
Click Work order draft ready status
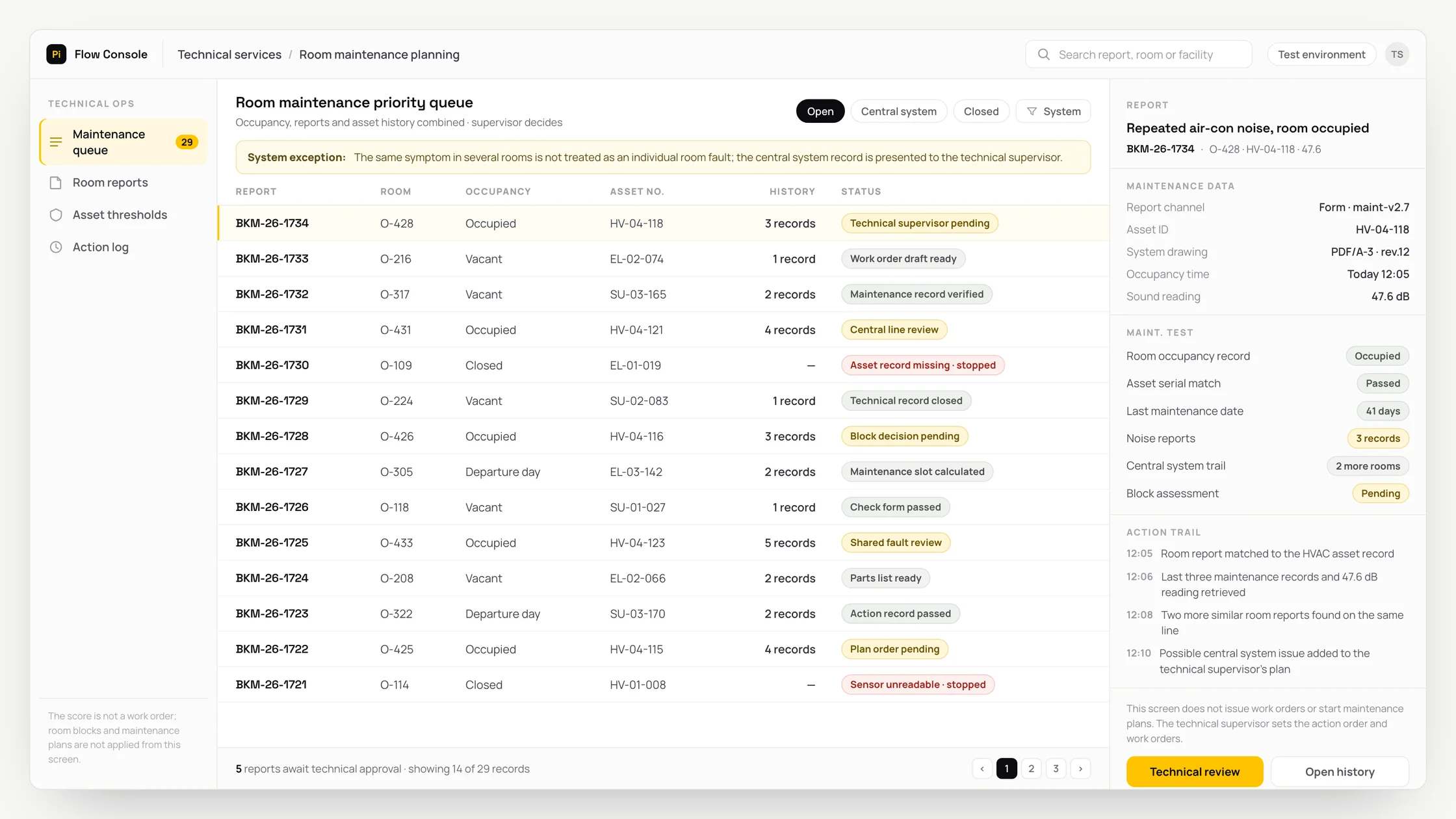903,259
